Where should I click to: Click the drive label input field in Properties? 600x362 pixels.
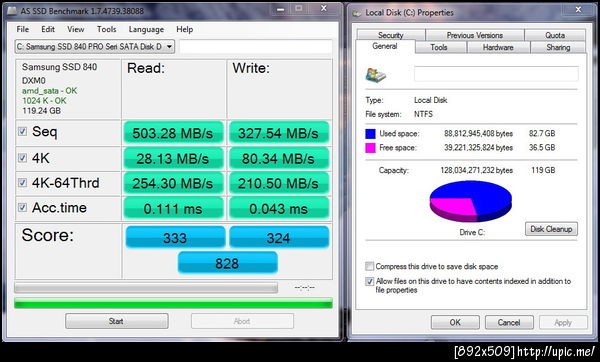point(496,73)
